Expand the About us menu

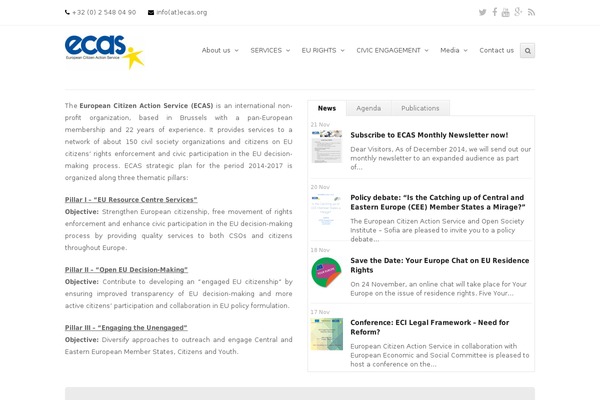(220, 50)
